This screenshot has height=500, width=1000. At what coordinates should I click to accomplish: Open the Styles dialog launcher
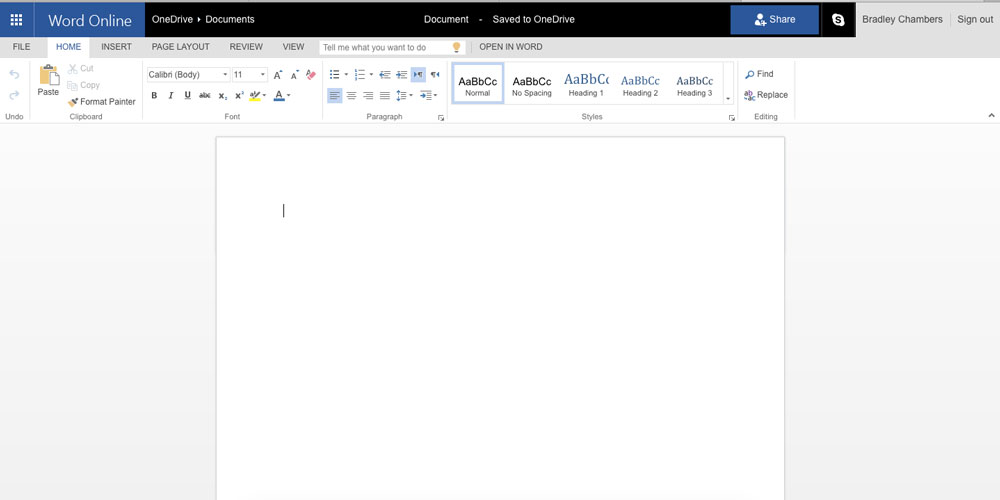click(x=732, y=118)
